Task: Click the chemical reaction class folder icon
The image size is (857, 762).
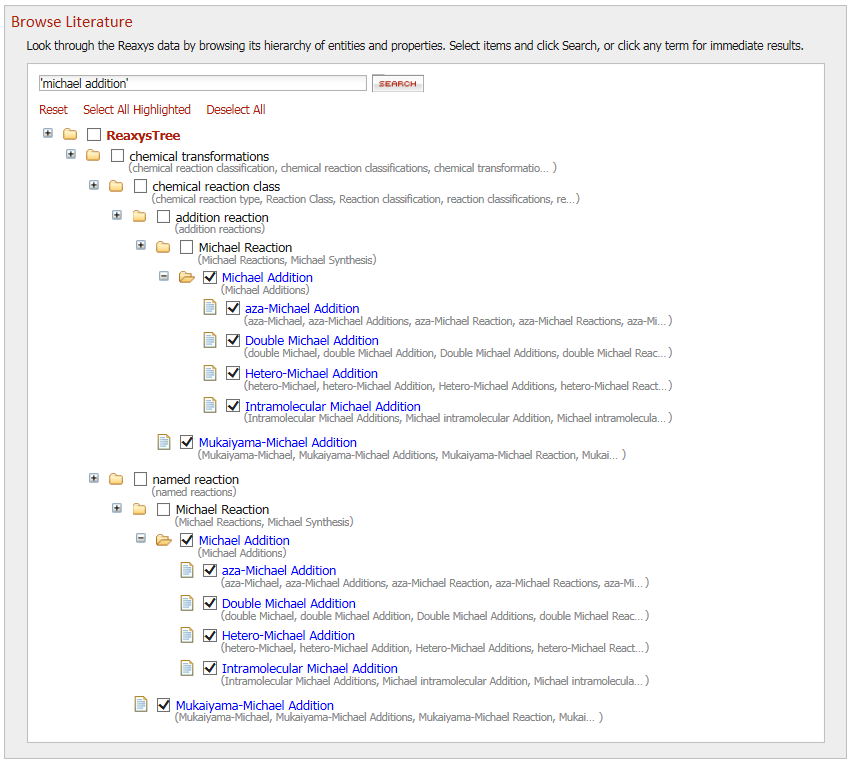Action: coord(116,186)
